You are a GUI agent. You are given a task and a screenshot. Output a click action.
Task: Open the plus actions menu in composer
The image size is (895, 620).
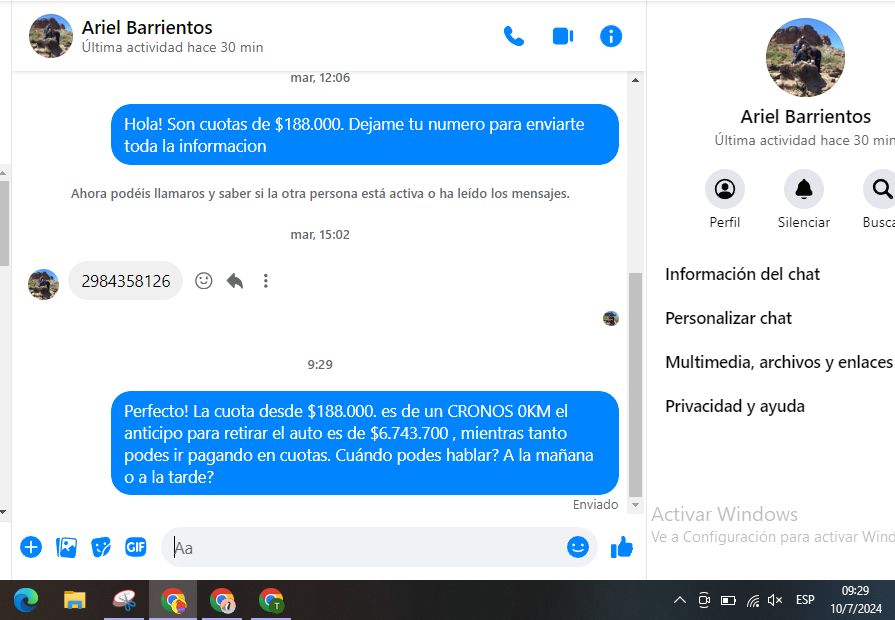pos(31,547)
